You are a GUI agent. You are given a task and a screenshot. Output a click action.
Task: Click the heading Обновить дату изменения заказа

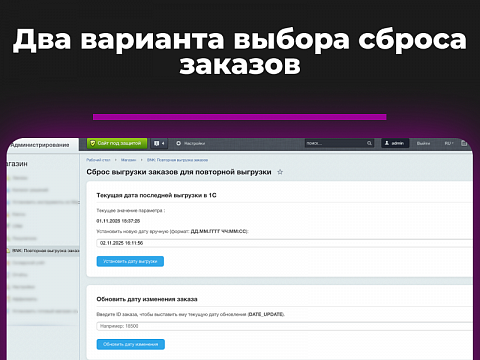pos(147,299)
